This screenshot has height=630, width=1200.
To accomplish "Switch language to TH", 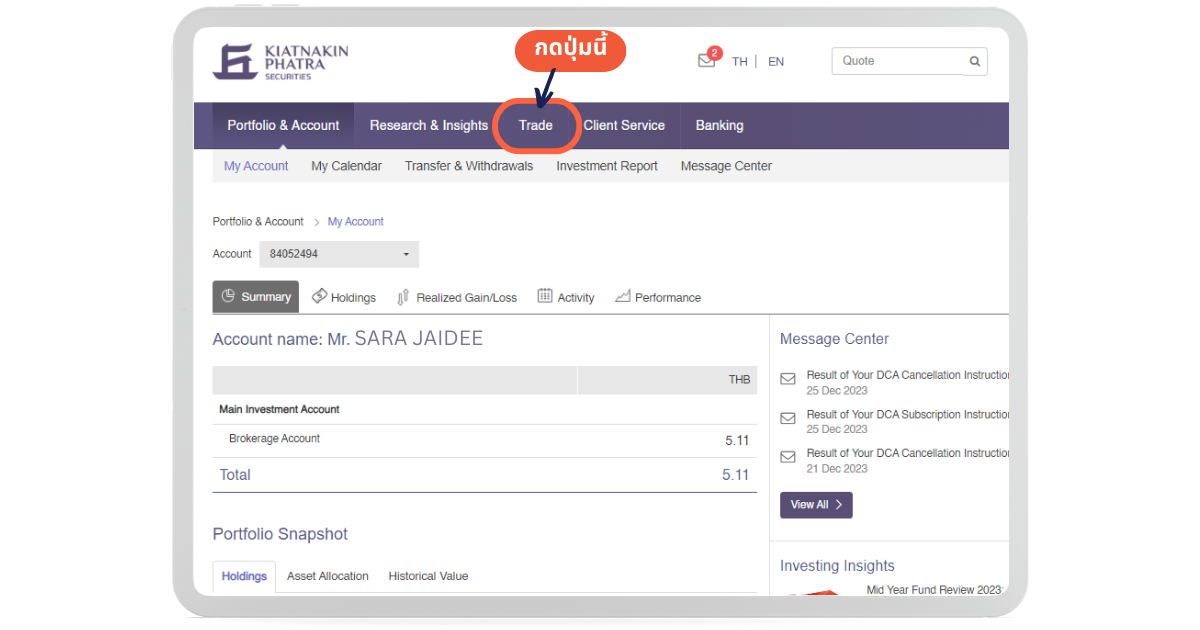I will point(739,61).
